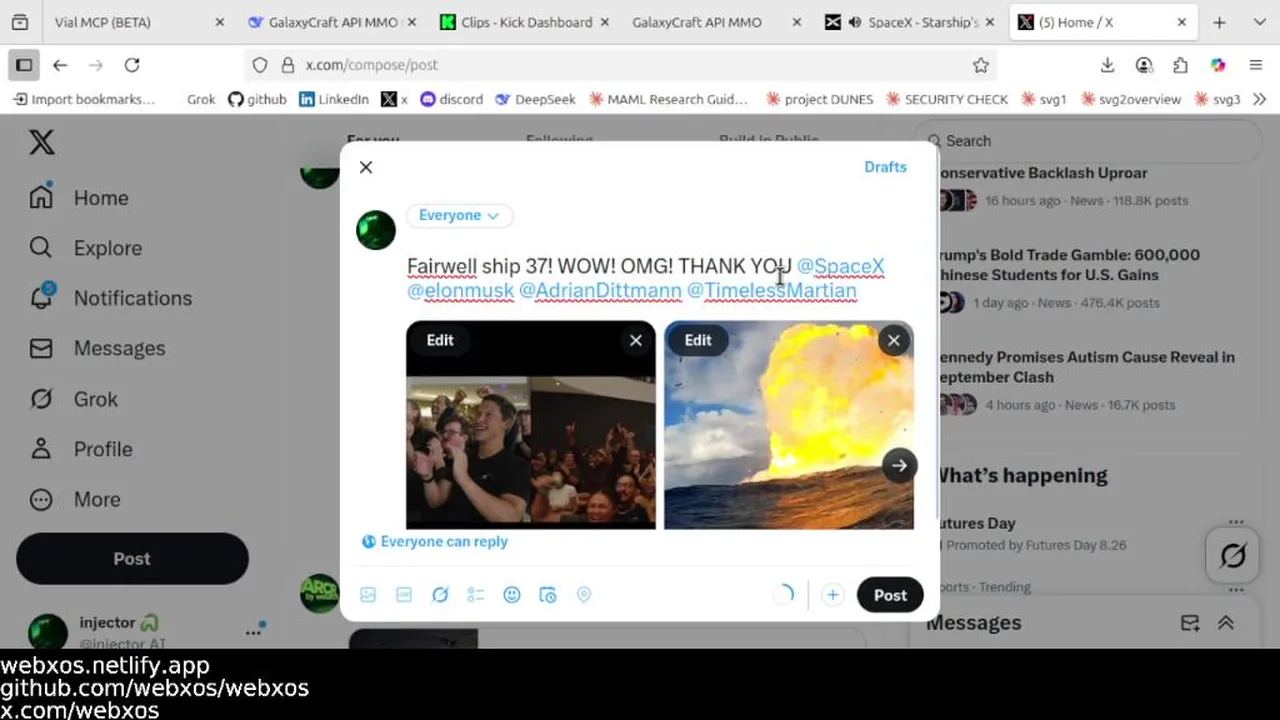Close the compose post dialog
Image resolution: width=1280 pixels, height=720 pixels.
[366, 167]
